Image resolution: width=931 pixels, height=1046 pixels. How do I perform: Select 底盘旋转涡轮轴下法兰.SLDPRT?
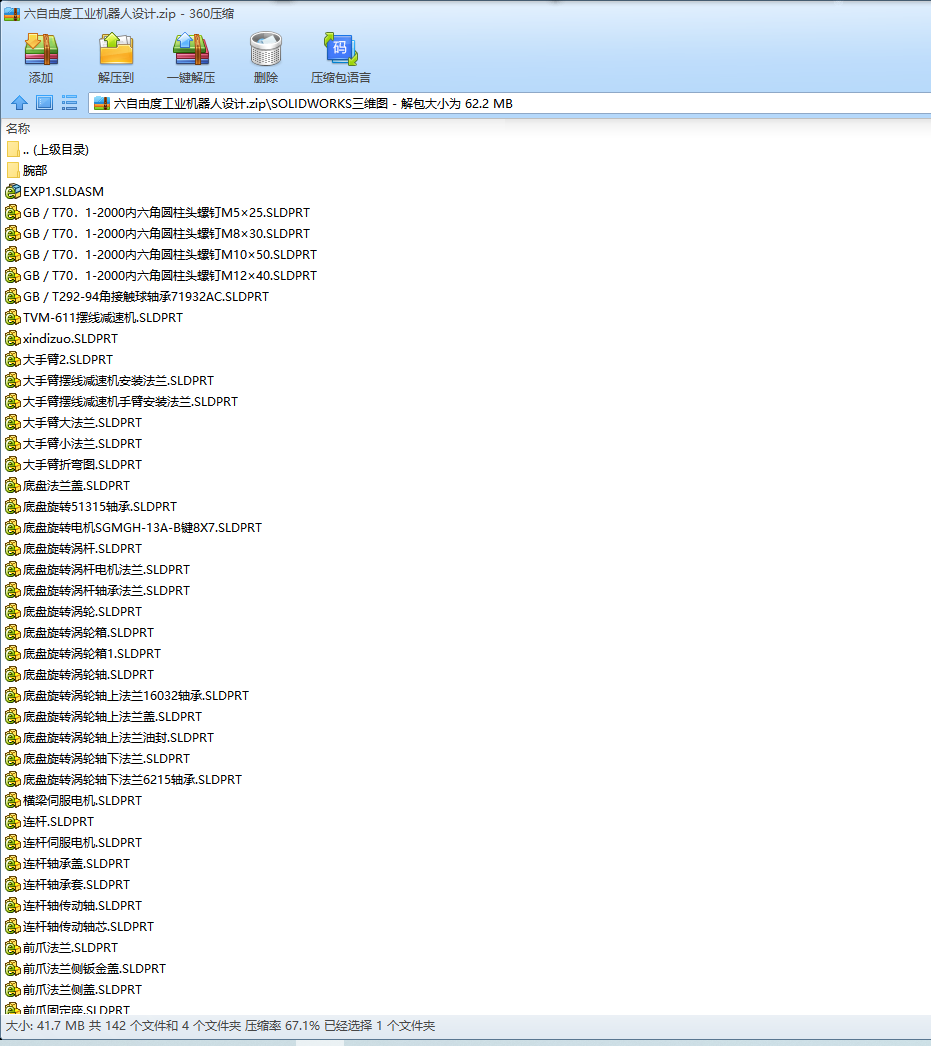click(98, 758)
